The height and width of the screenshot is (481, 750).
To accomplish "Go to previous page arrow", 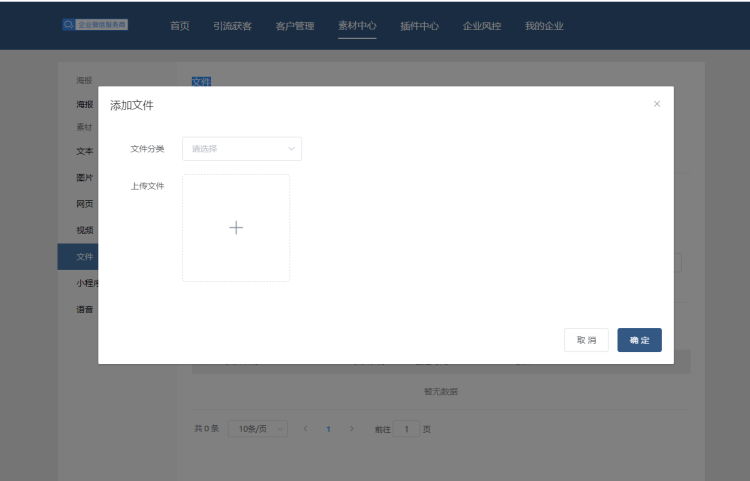I will 305,429.
